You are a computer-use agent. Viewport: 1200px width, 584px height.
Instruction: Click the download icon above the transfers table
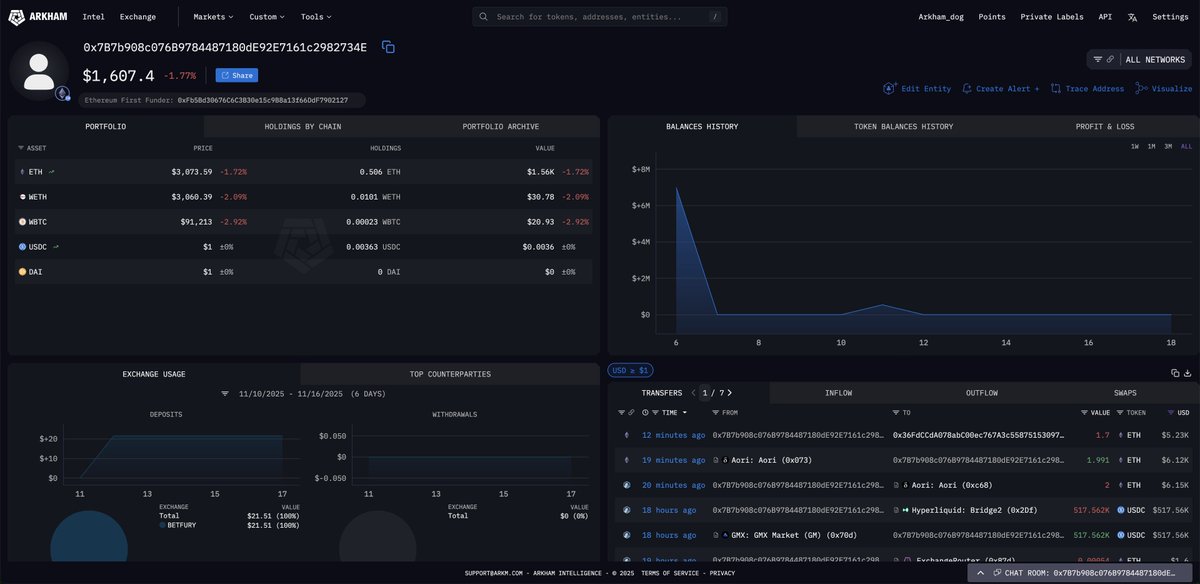(1187, 373)
